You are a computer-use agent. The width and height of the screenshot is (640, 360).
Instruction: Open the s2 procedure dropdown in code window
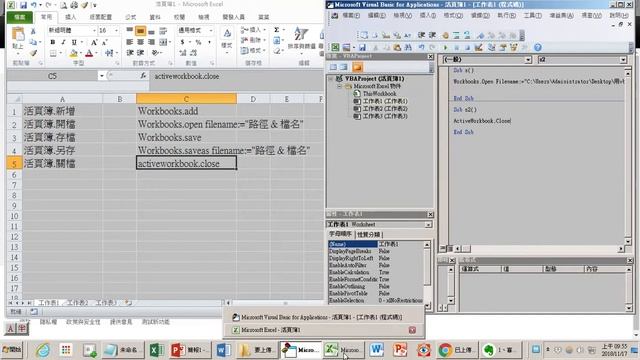click(623, 60)
